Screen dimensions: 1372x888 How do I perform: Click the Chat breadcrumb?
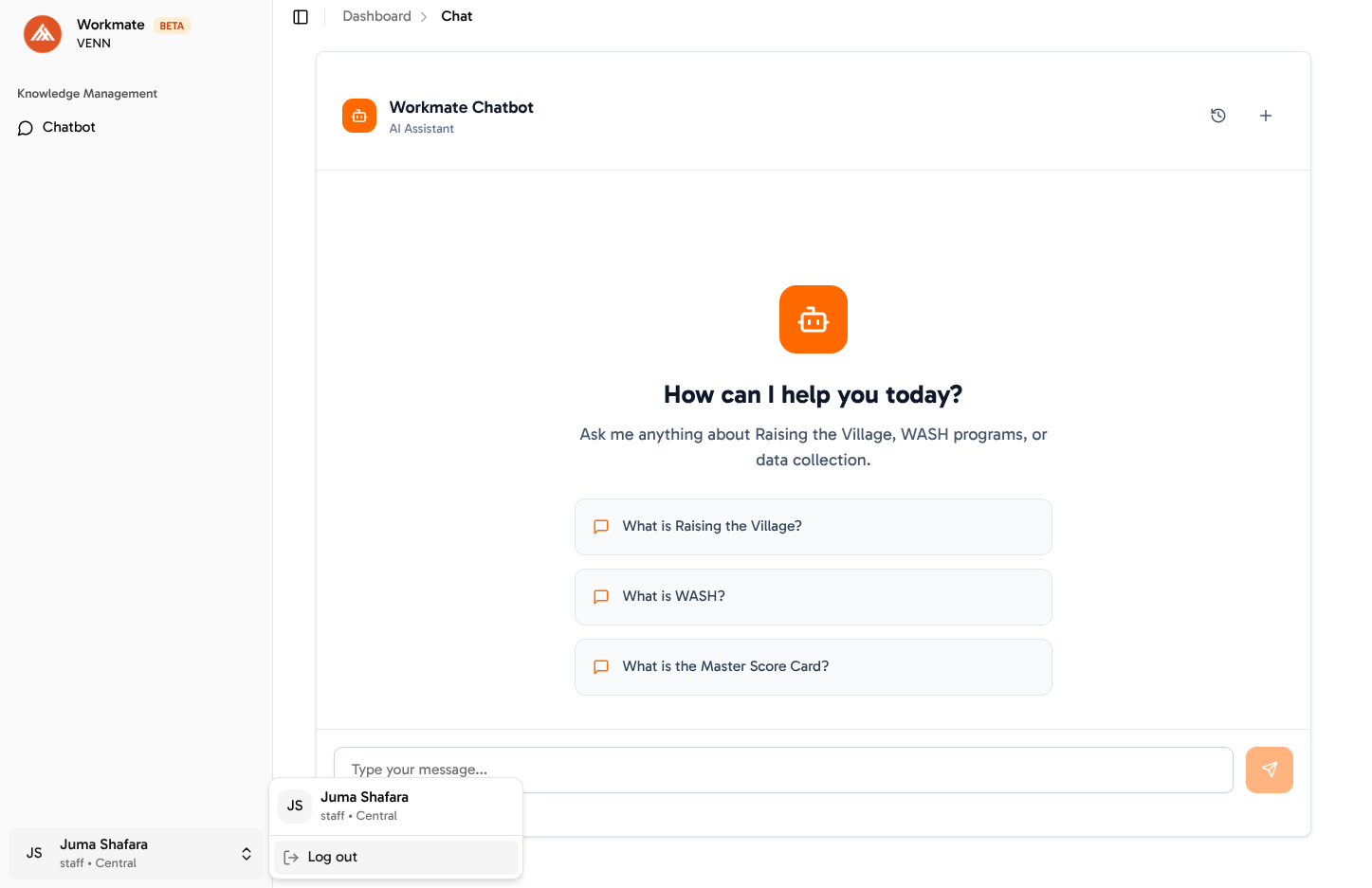(456, 16)
